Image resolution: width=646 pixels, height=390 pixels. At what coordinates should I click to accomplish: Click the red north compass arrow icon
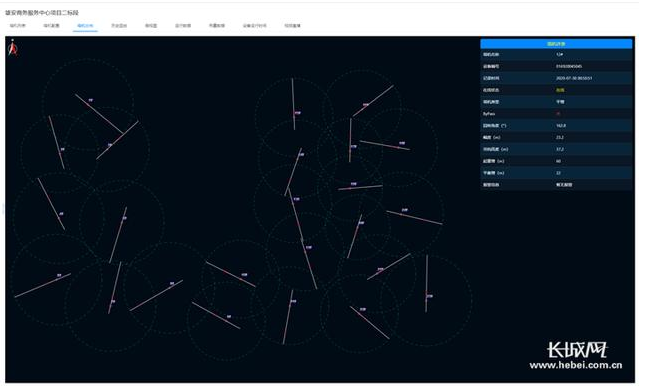[x=13, y=47]
